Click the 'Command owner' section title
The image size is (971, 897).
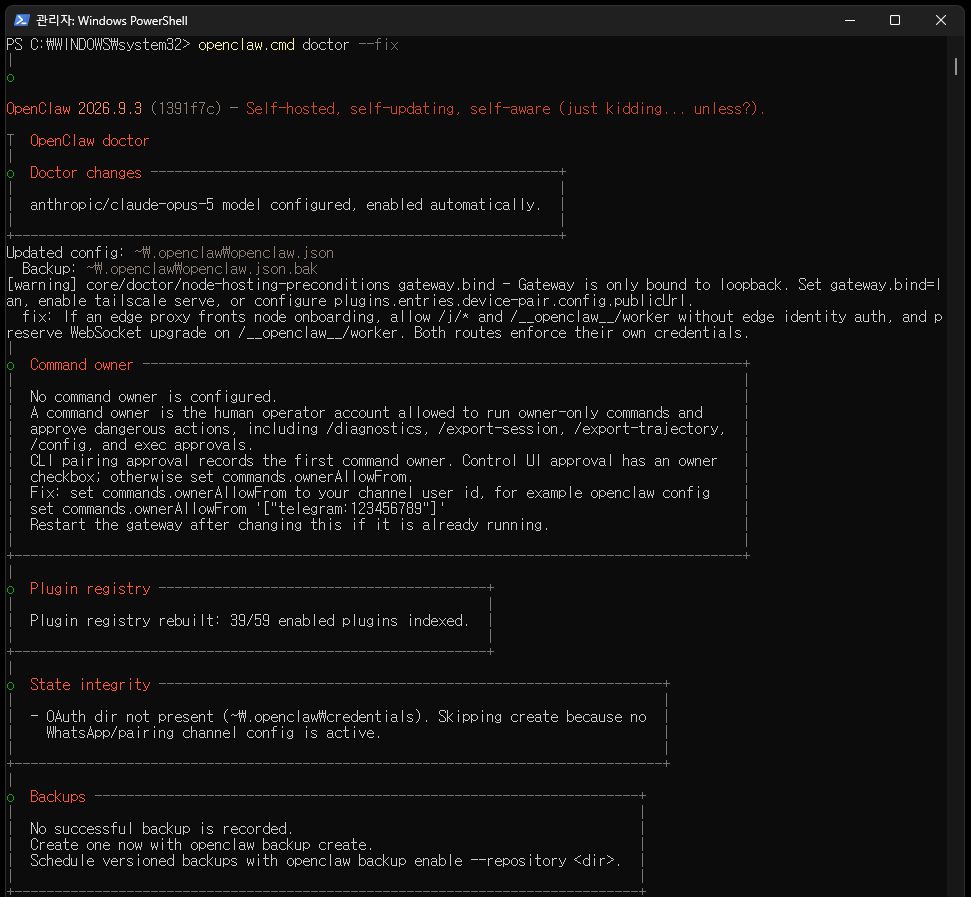tap(81, 365)
